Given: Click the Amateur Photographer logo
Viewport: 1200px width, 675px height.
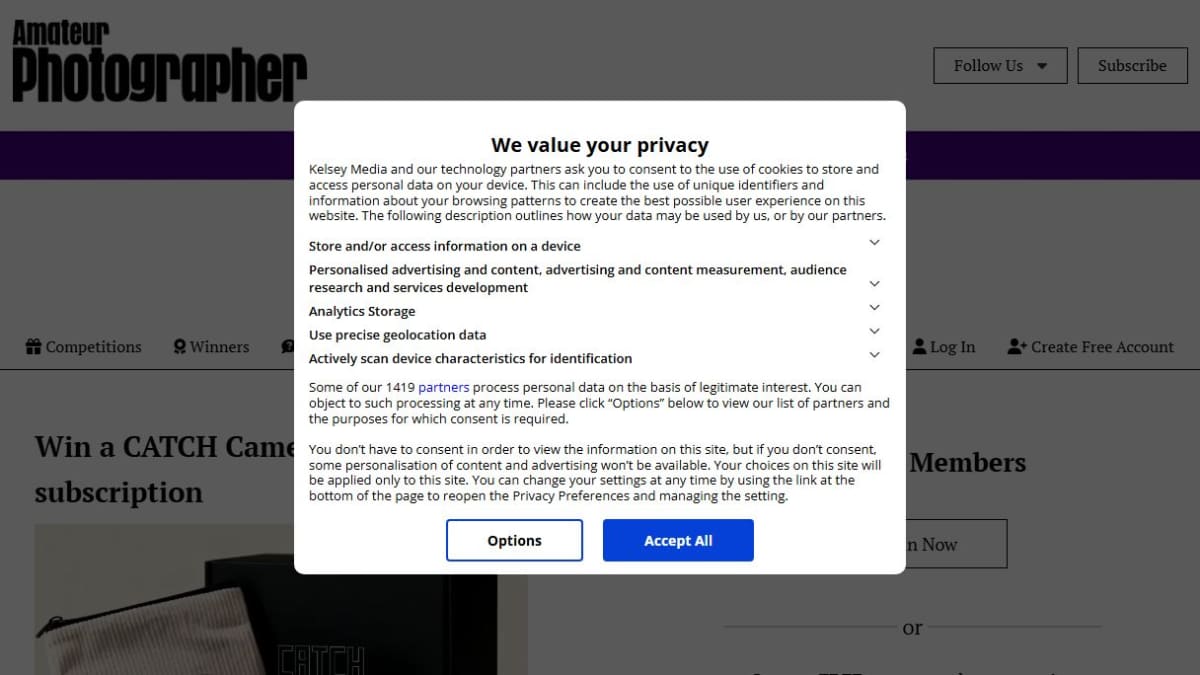Looking at the screenshot, I should click(159, 62).
